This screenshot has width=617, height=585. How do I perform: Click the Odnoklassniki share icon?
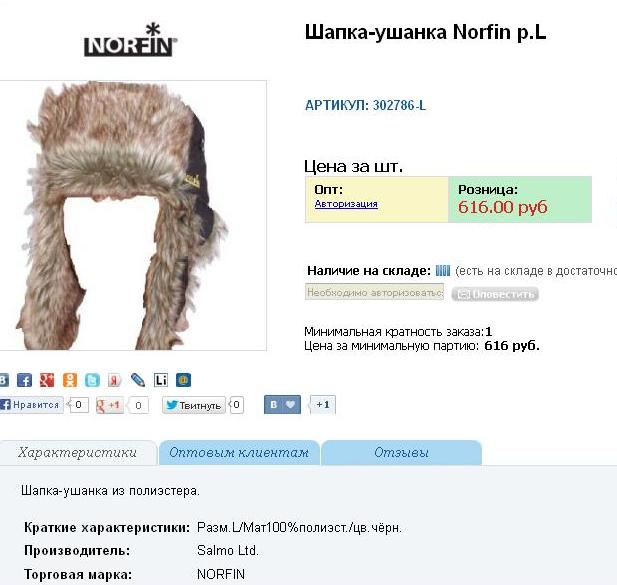(70, 380)
